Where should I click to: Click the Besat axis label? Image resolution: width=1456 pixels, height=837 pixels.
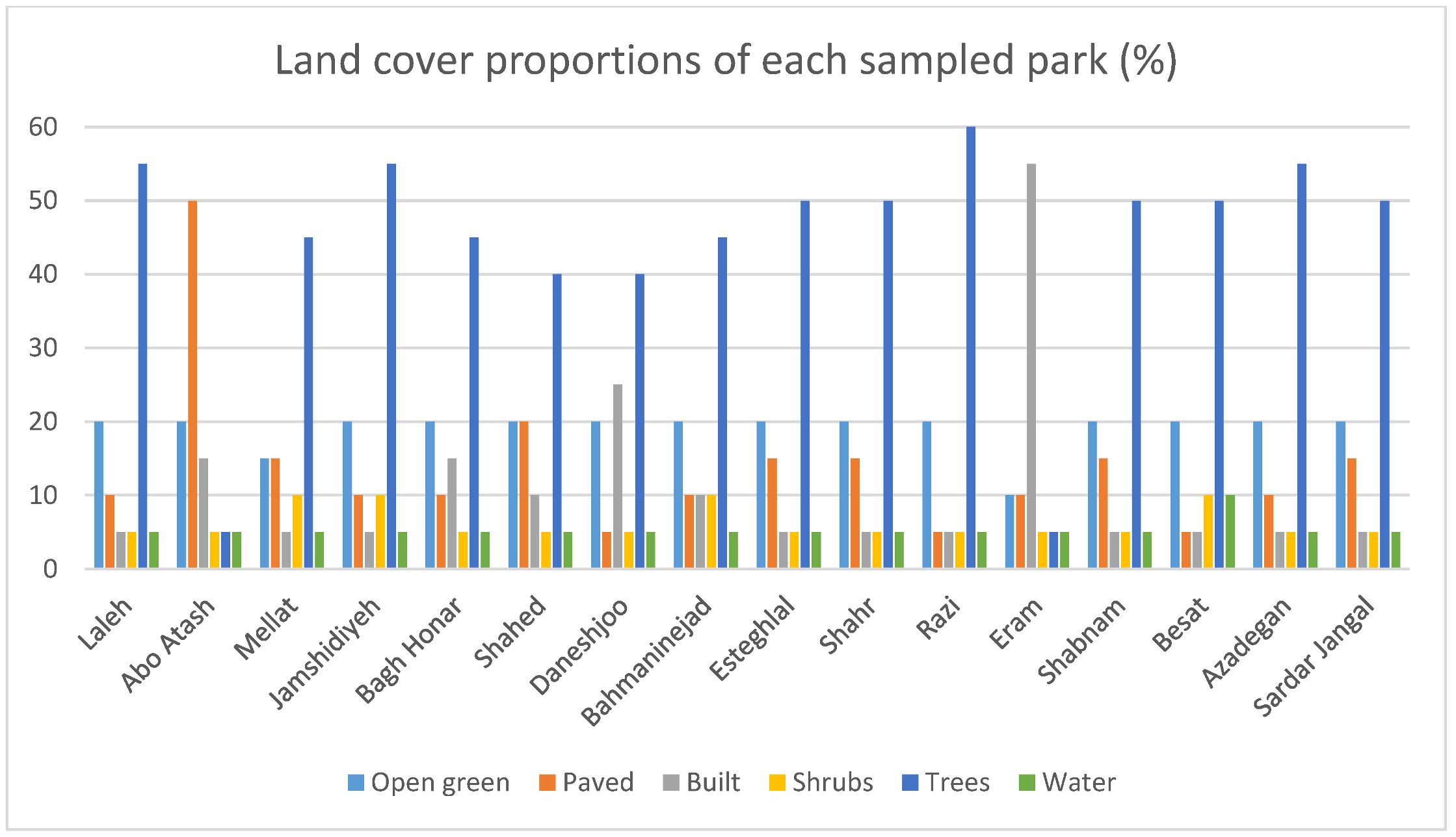(1181, 624)
